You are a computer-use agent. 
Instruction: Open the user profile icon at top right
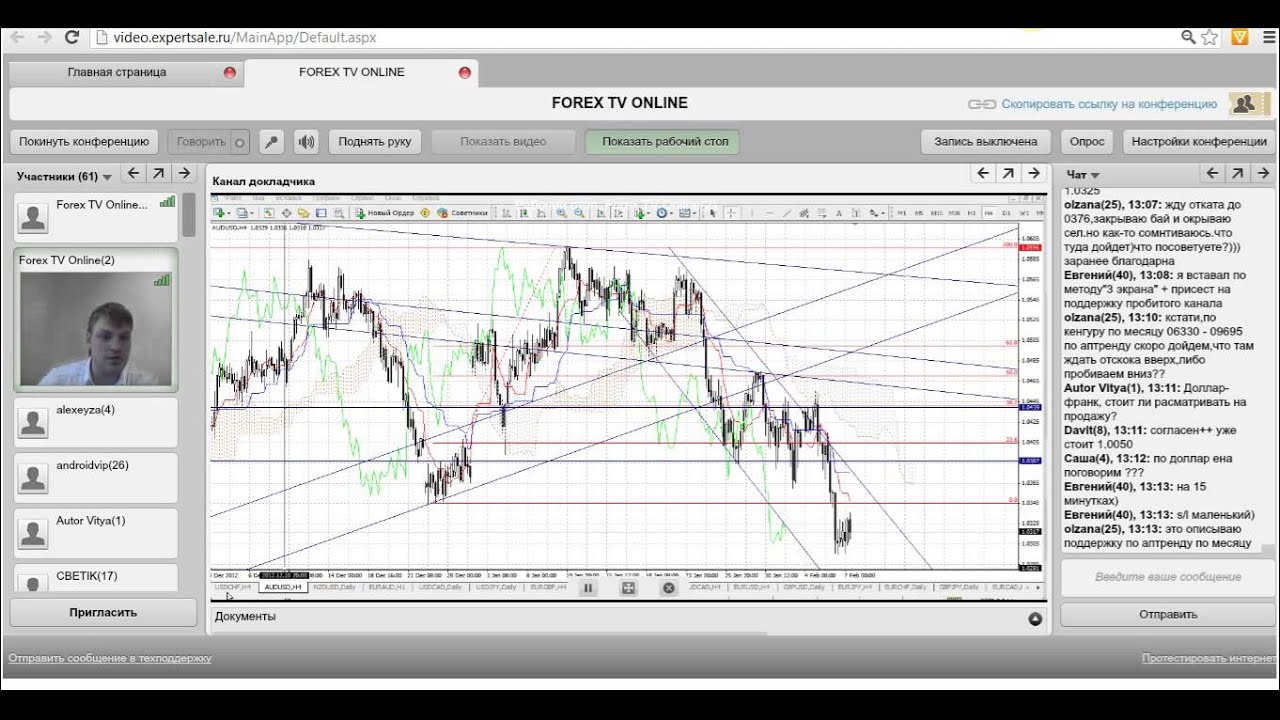1243,103
